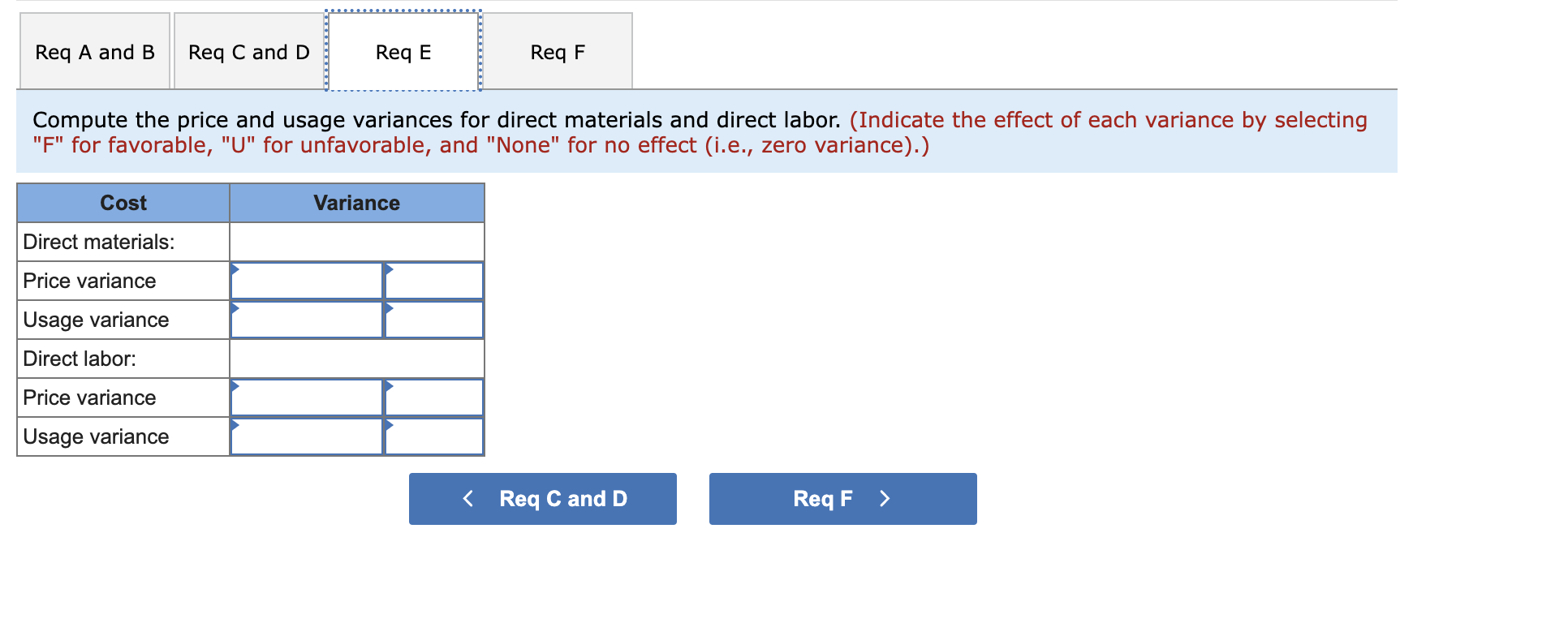Viewport: 1568px width, 636px height.
Task: Click the blank cell beside Direct materials
Action: [356, 241]
